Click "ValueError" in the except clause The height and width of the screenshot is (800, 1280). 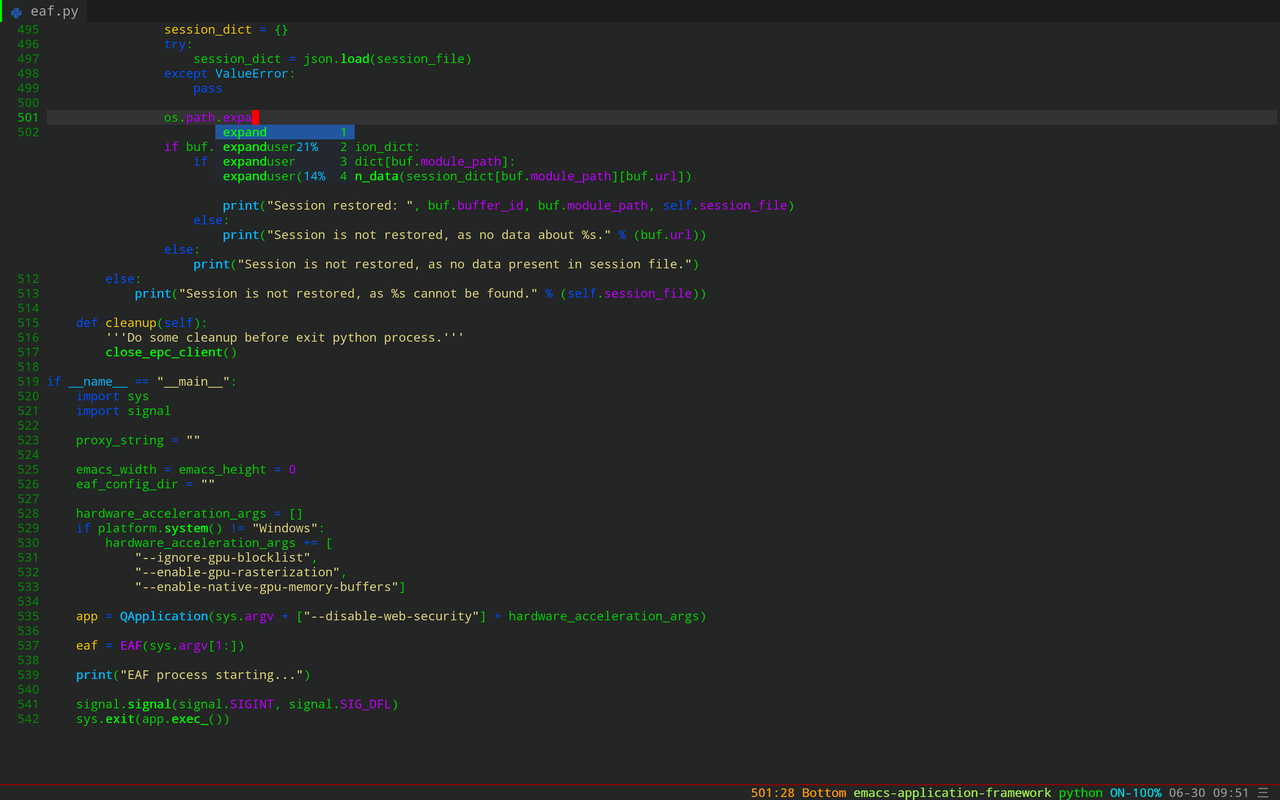(252, 74)
